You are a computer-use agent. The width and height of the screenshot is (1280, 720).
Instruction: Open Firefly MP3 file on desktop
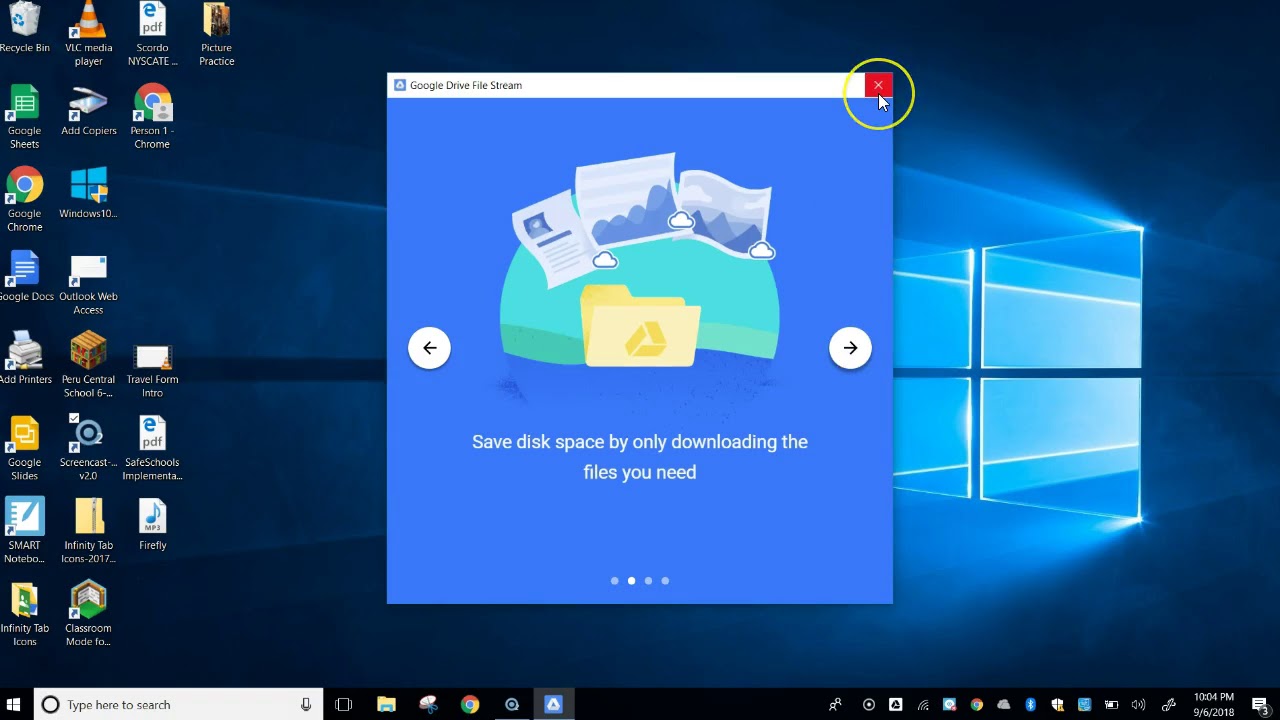point(152,526)
